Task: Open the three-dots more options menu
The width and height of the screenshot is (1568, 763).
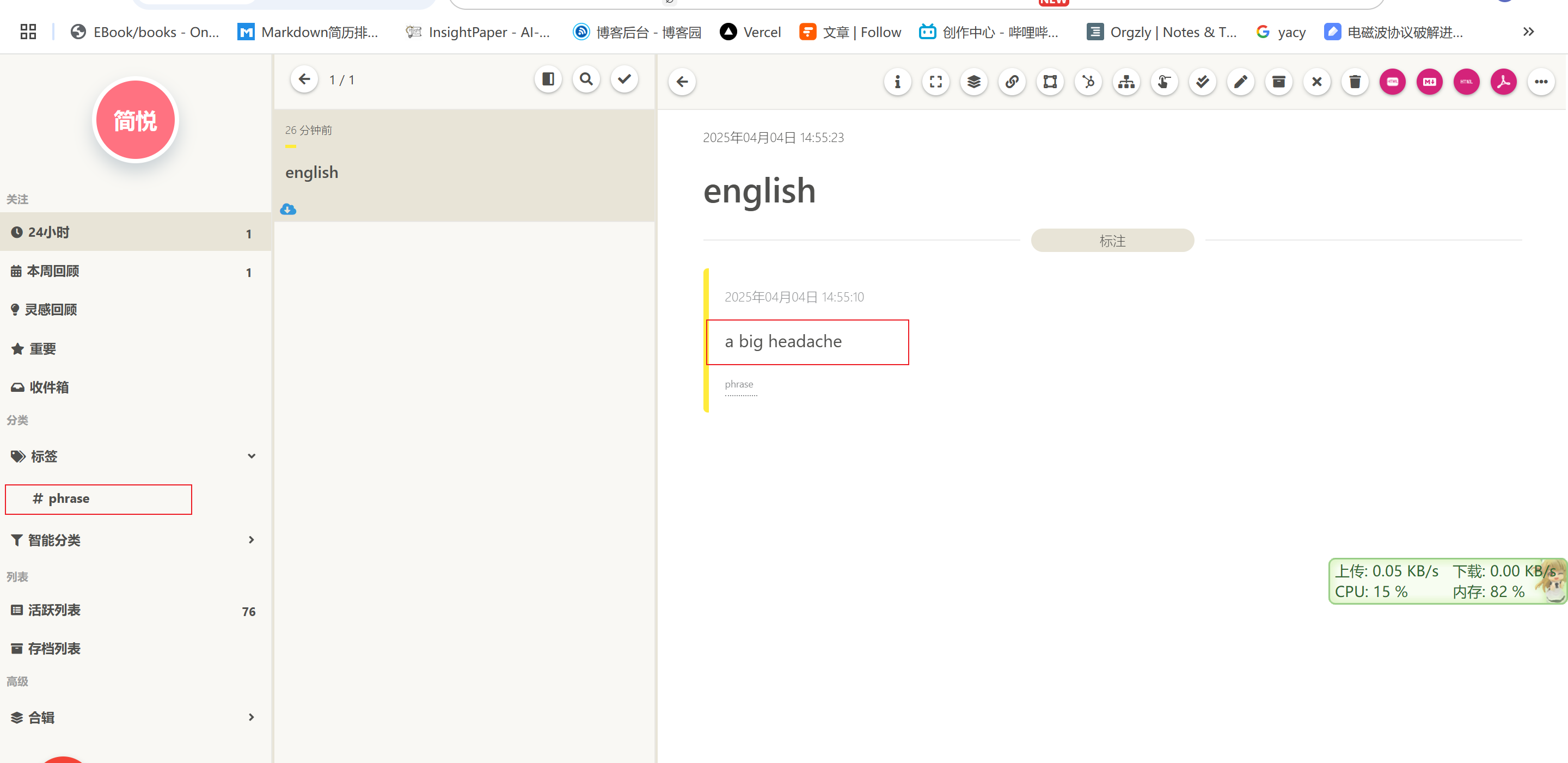Action: [x=1541, y=82]
